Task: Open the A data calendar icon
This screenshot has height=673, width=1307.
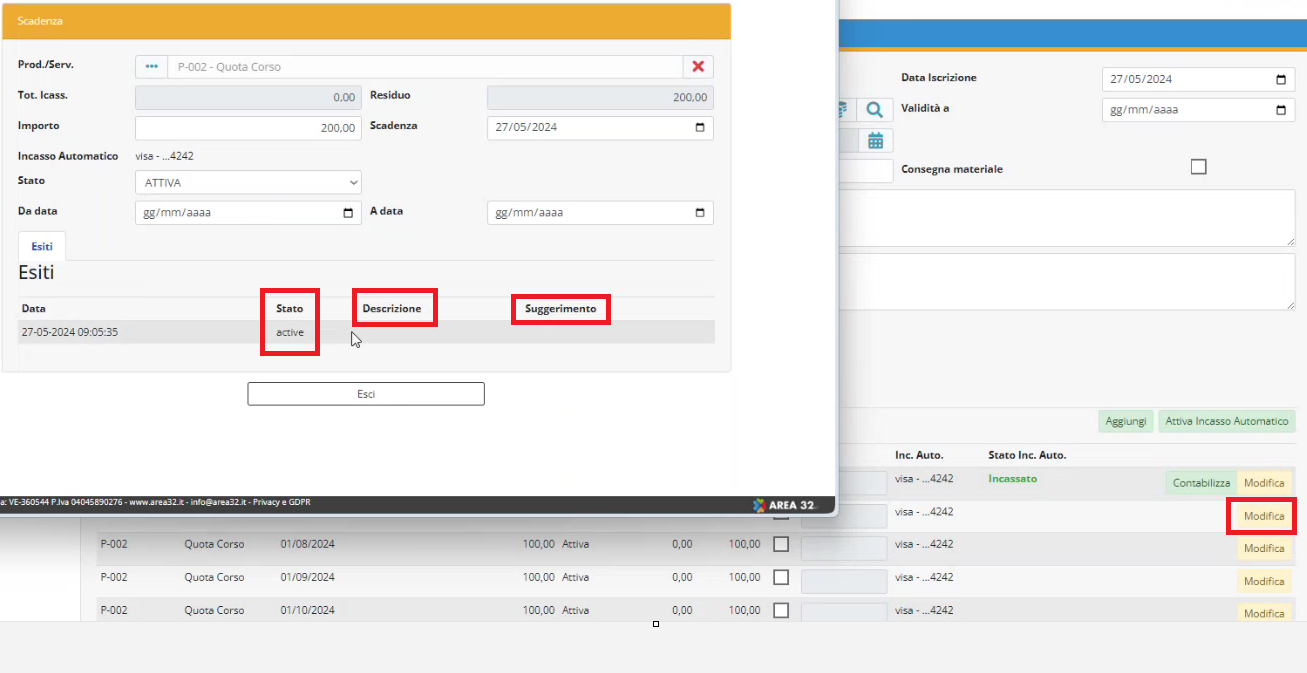Action: pos(699,212)
